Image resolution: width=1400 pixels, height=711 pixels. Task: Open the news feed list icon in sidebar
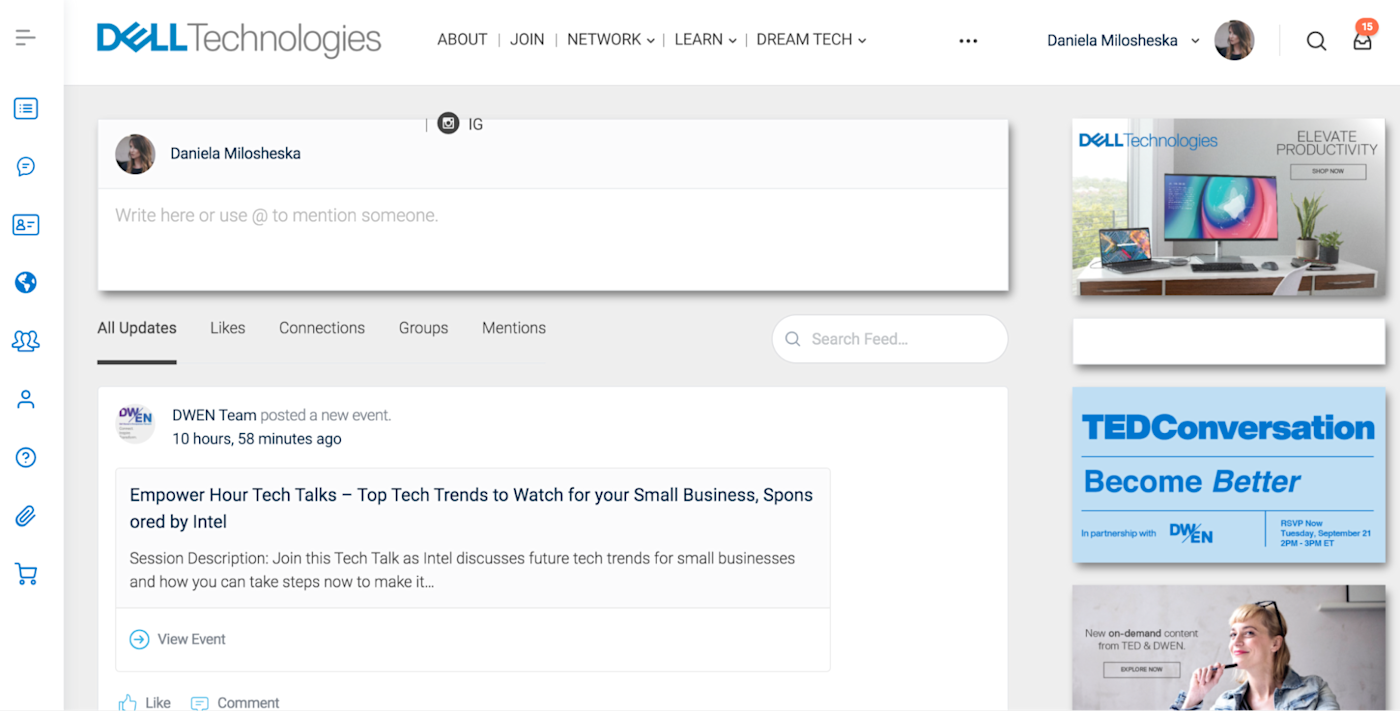click(26, 108)
